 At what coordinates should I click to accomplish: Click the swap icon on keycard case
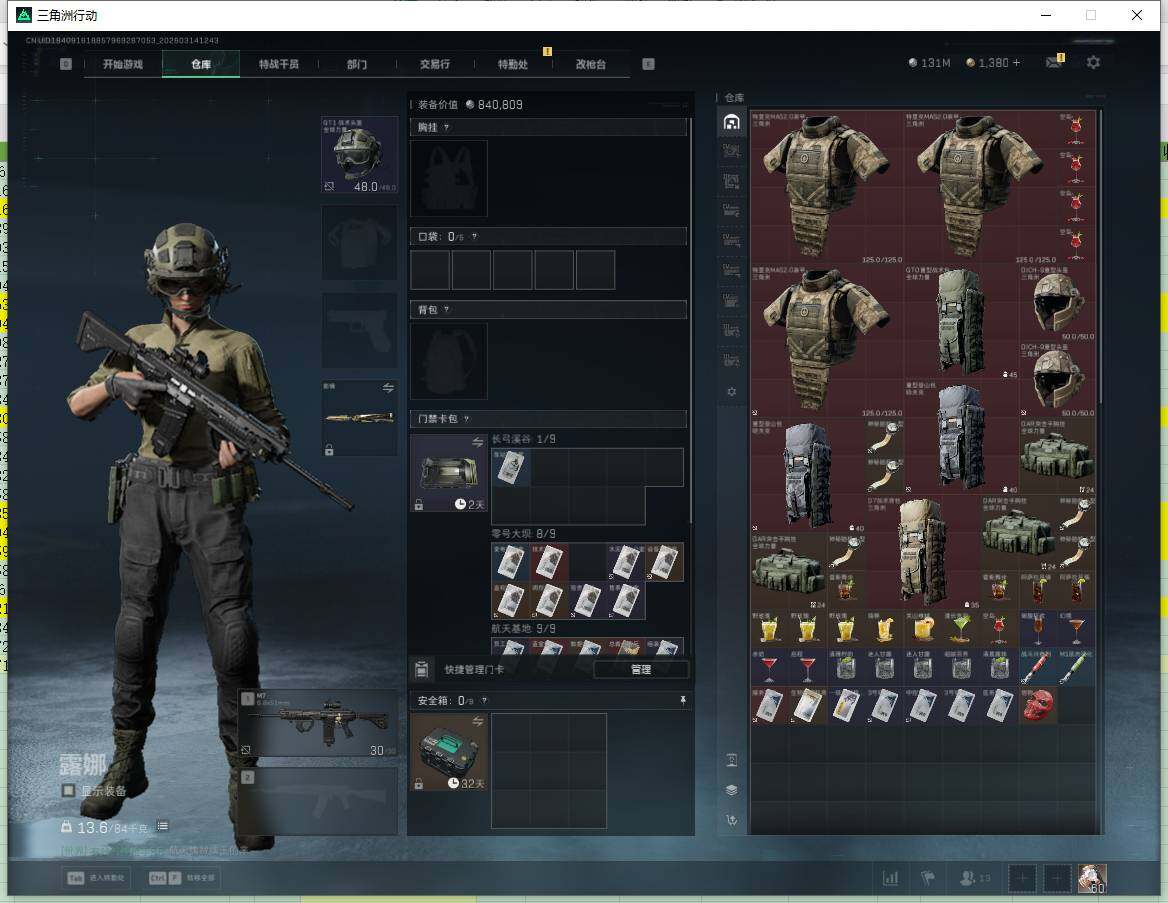tap(477, 443)
